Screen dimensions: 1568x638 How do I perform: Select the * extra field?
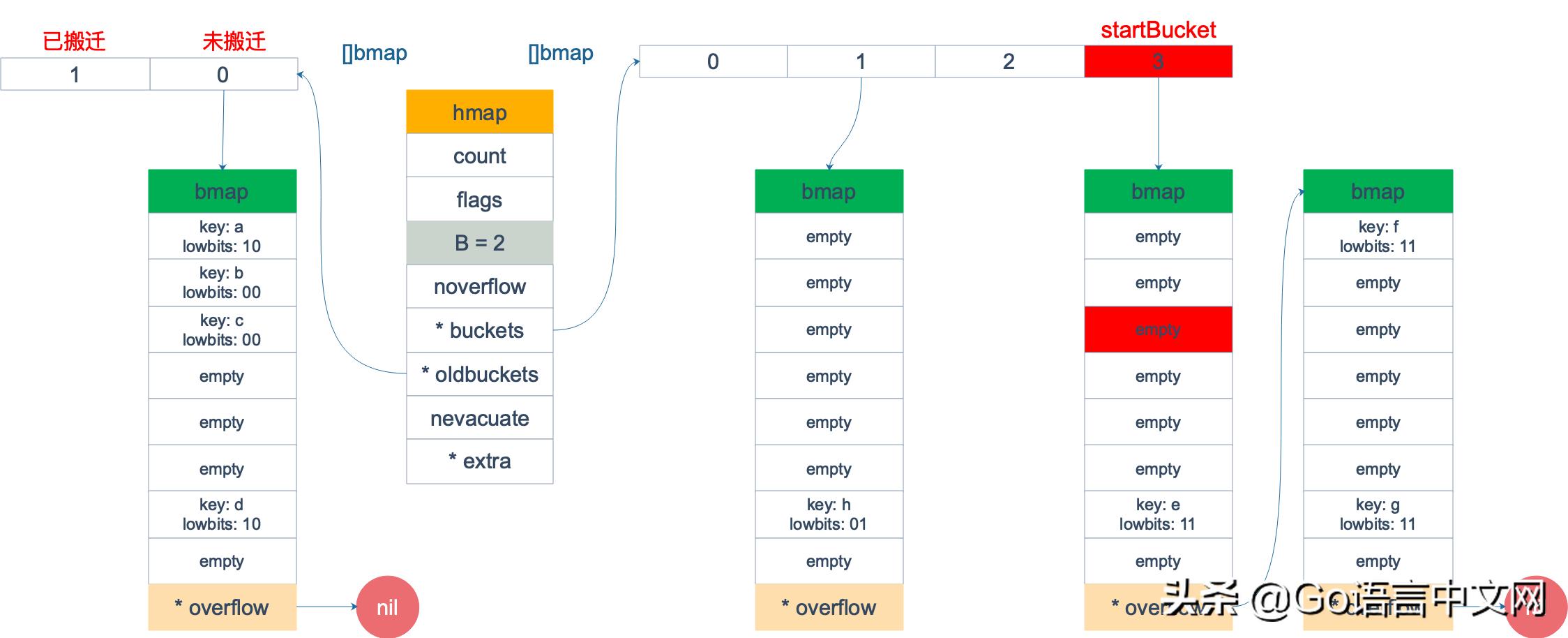[480, 461]
